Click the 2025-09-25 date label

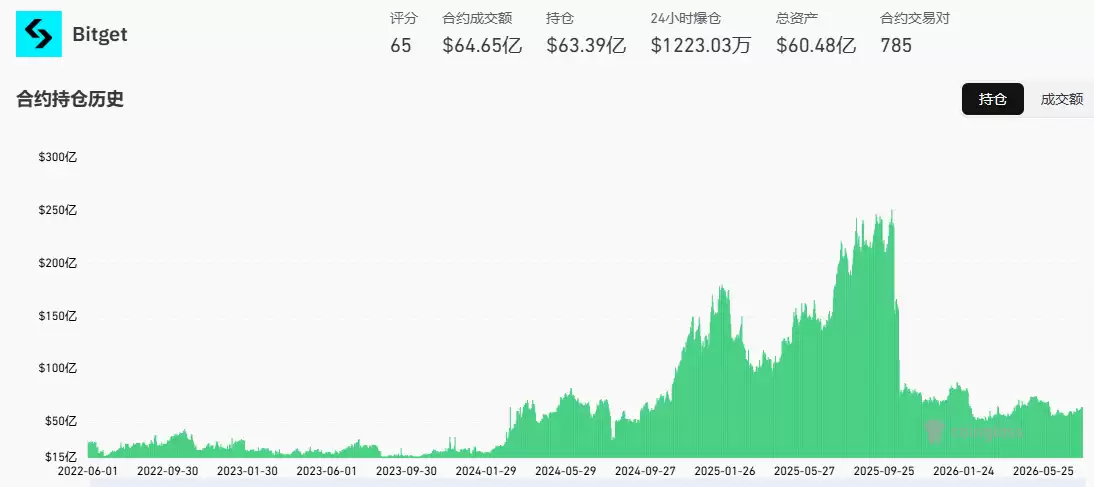(883, 471)
